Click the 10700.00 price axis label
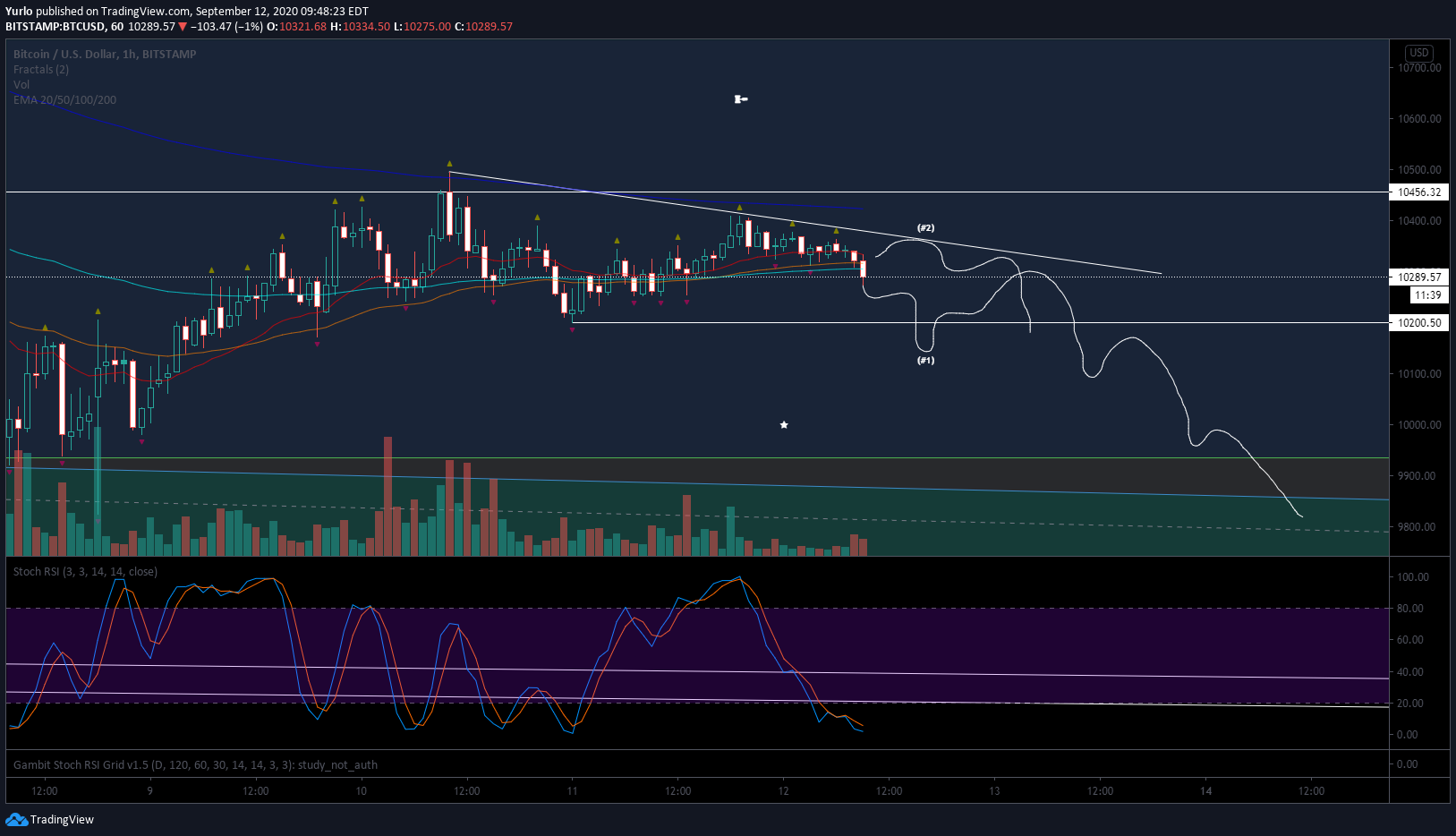The image size is (1456, 836). click(x=1419, y=68)
